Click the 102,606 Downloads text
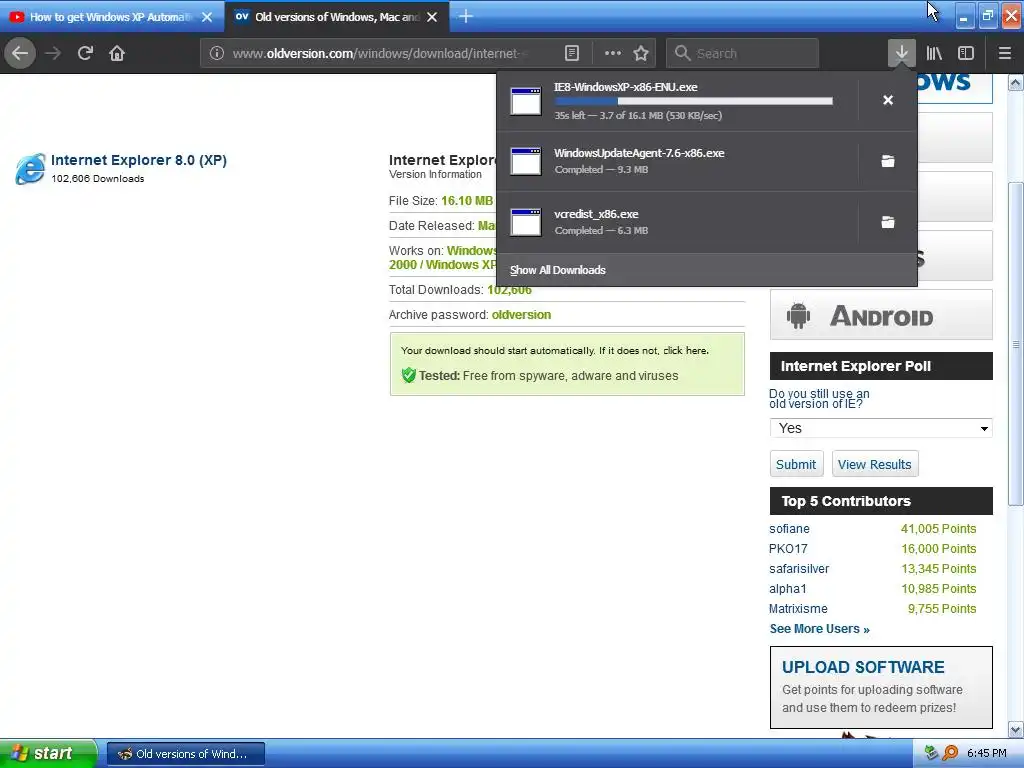The height and width of the screenshot is (768, 1024). point(98,178)
